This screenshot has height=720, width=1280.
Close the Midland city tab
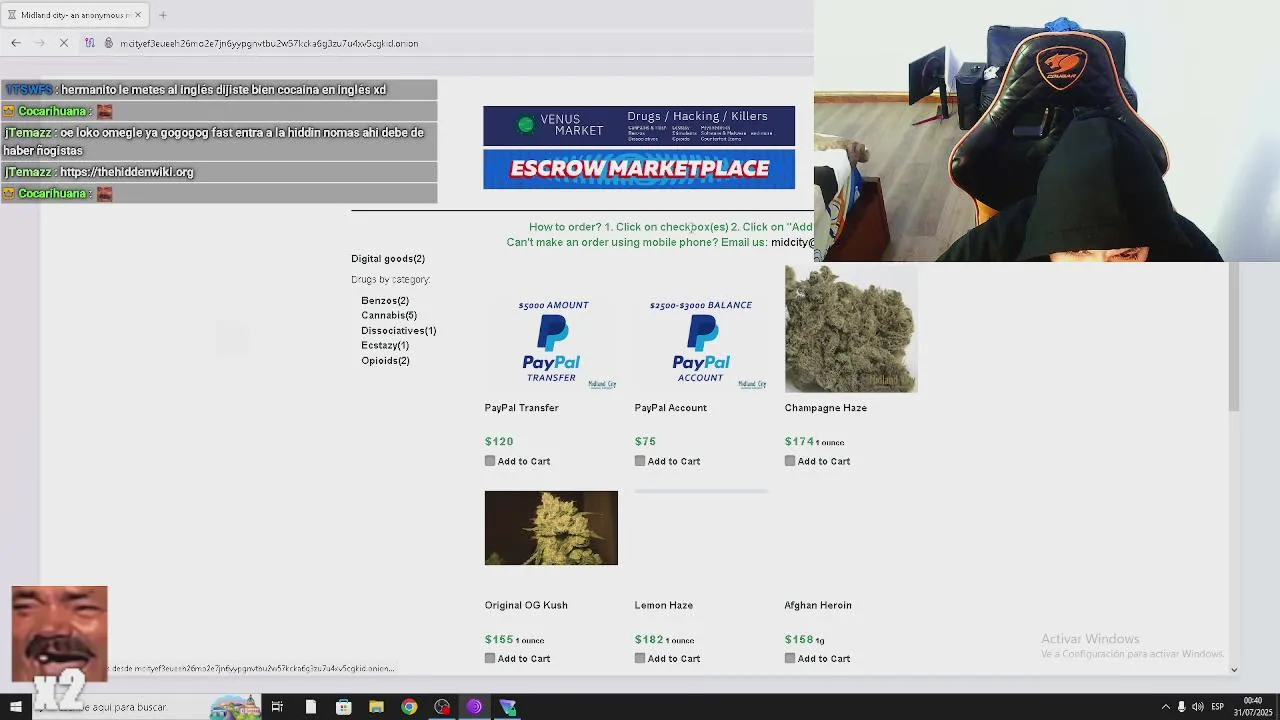coord(138,15)
